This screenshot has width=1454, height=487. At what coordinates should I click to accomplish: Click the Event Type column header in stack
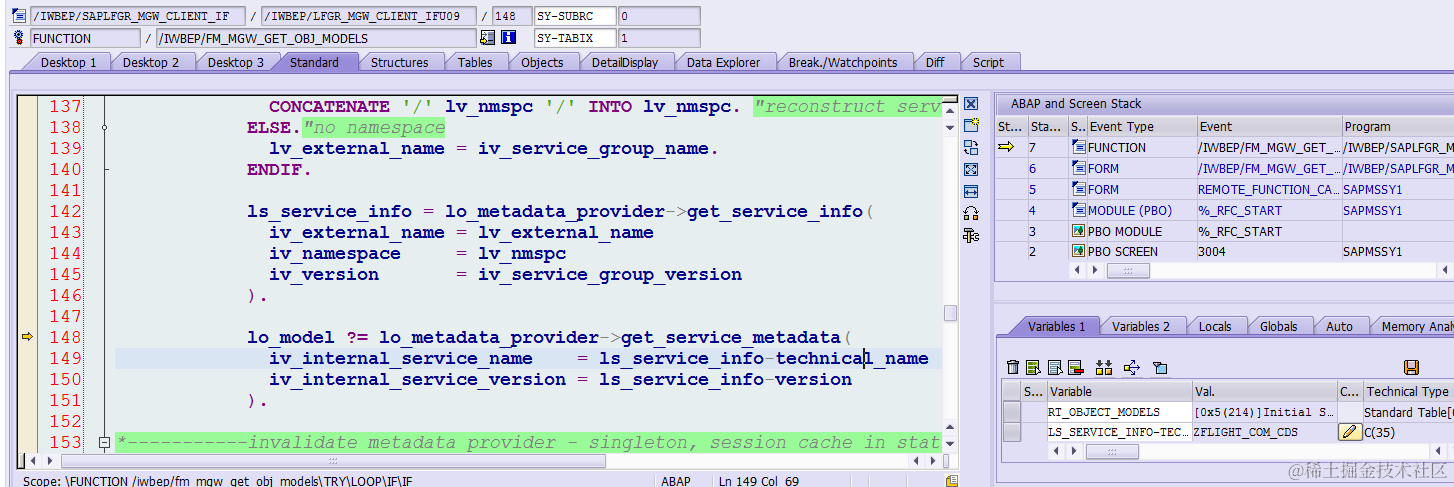[1141, 126]
